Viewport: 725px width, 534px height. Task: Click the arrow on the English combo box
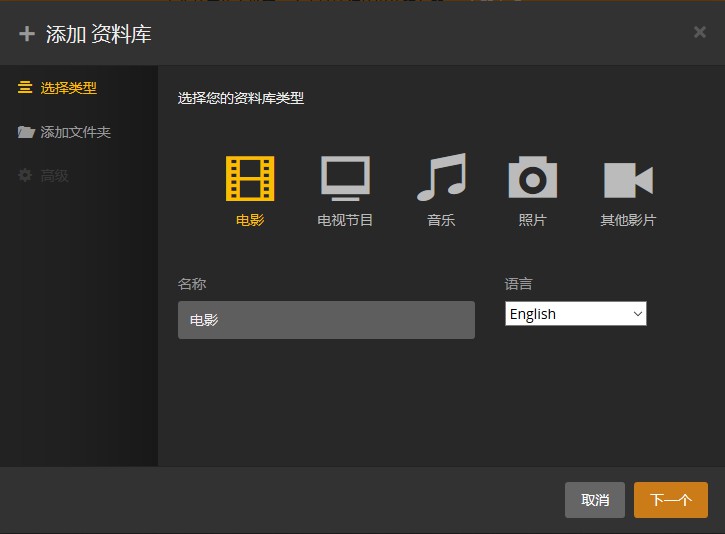(637, 314)
